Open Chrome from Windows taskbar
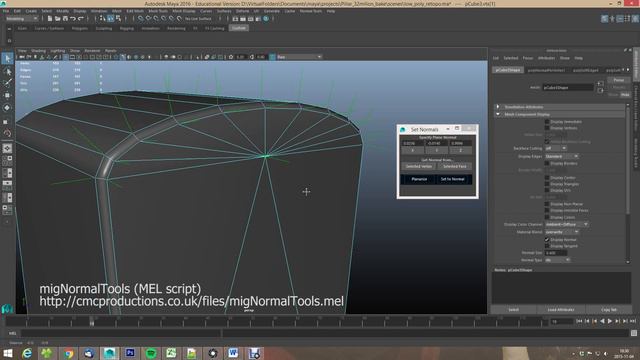The height and width of the screenshot is (360, 640). [68, 353]
